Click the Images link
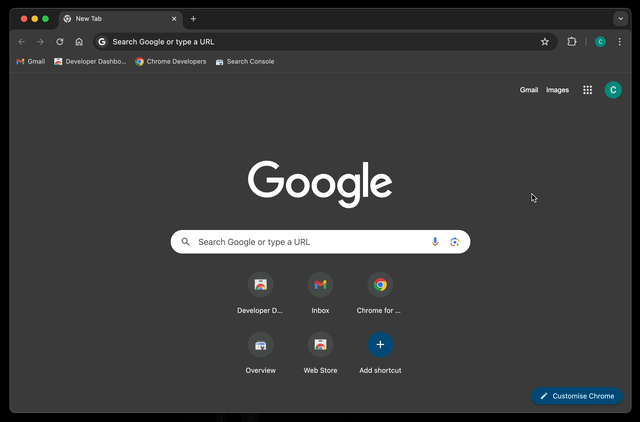The height and width of the screenshot is (422, 640). point(557,90)
